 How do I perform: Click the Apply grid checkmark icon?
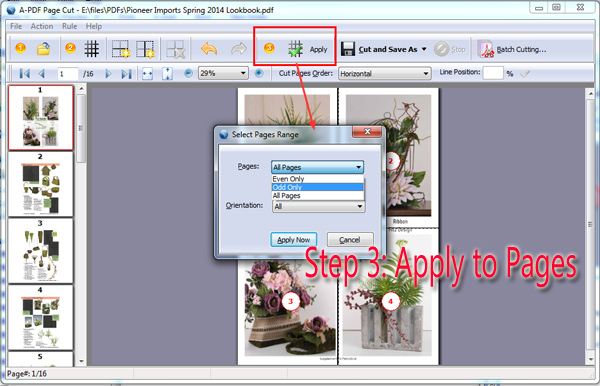295,49
